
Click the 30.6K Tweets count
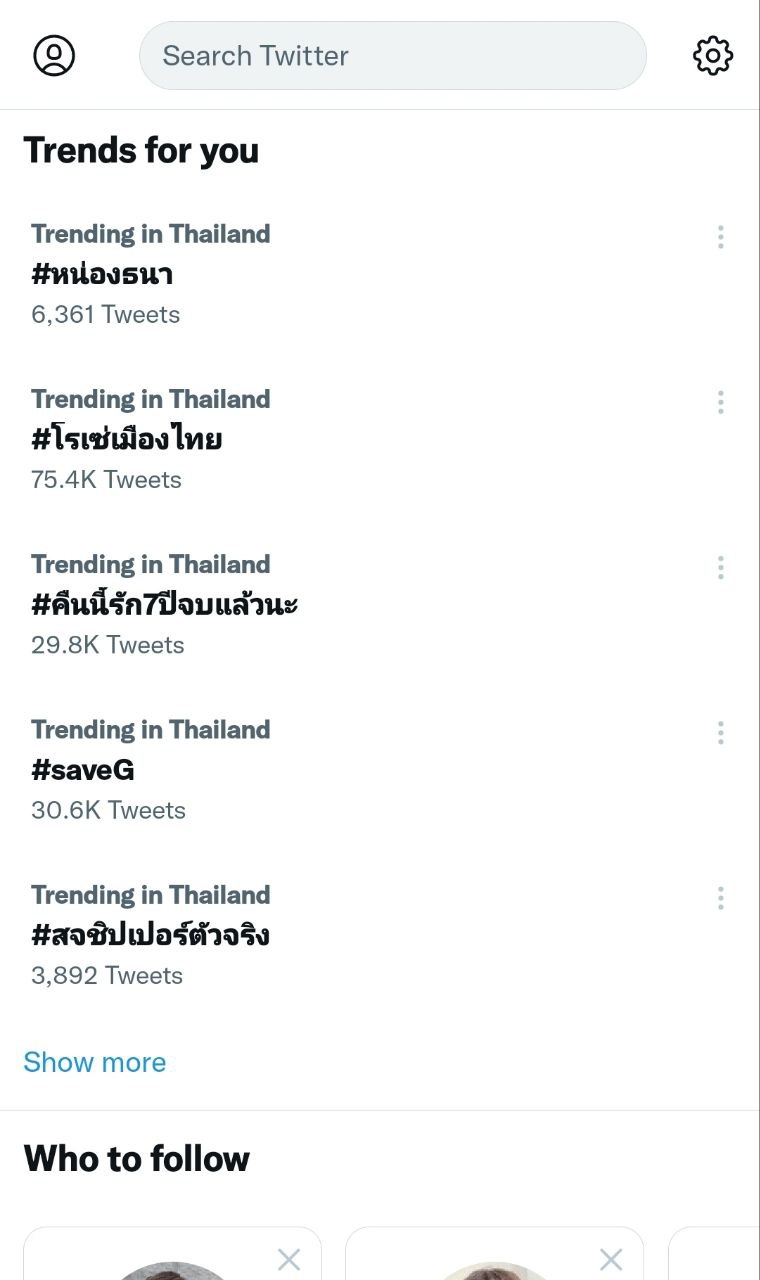click(108, 810)
